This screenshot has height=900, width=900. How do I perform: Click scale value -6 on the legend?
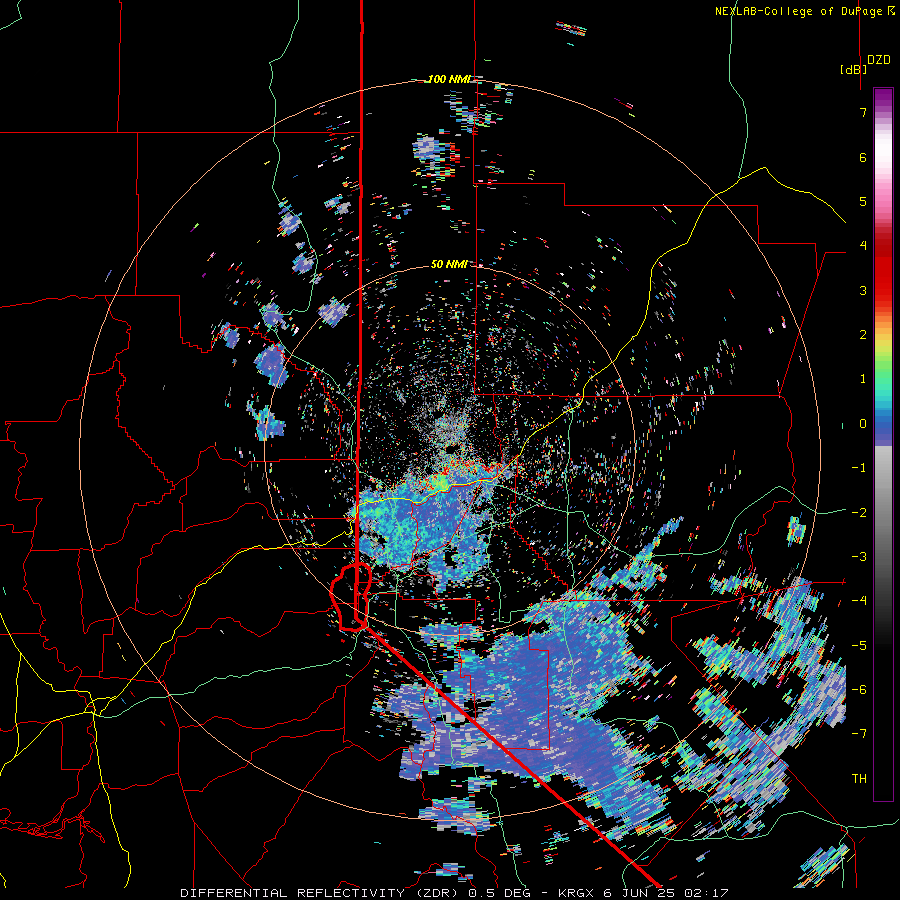click(859, 690)
